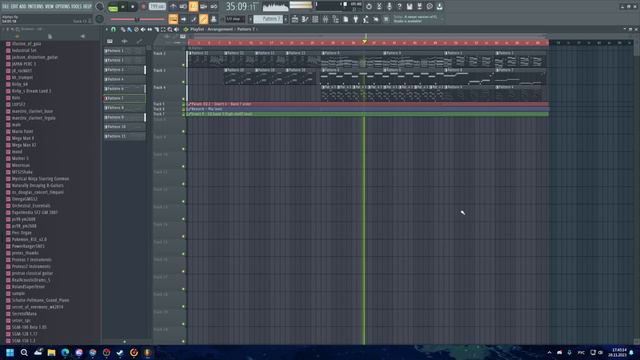
Task: Click the question mark help icon
Action: point(400,7)
